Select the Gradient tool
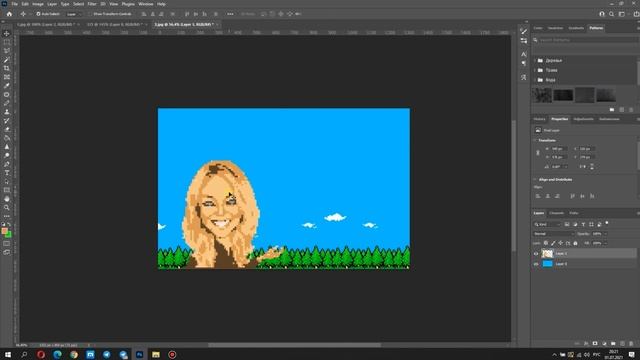Image resolution: width=640 pixels, height=360 pixels. tap(7, 138)
